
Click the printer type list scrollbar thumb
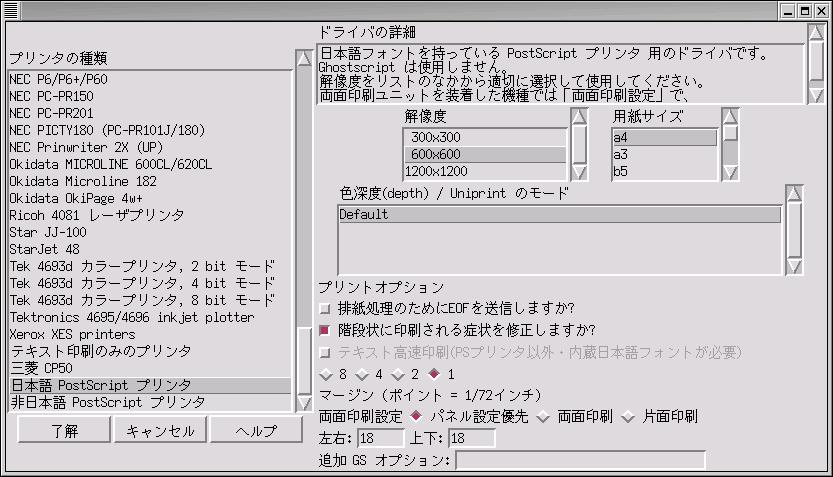coord(304,362)
